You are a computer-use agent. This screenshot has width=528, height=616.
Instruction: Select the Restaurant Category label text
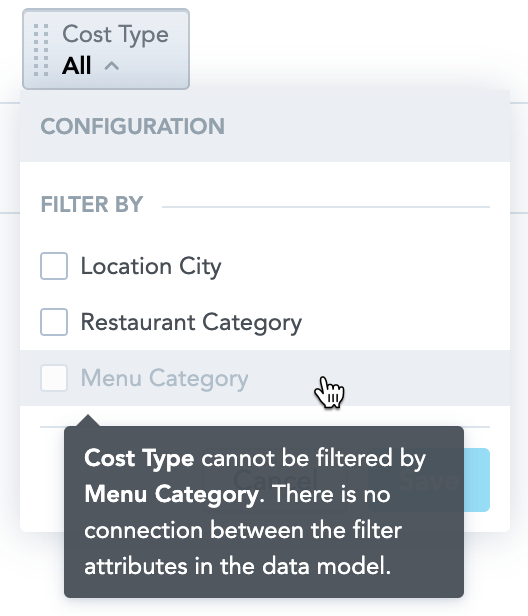pos(191,323)
